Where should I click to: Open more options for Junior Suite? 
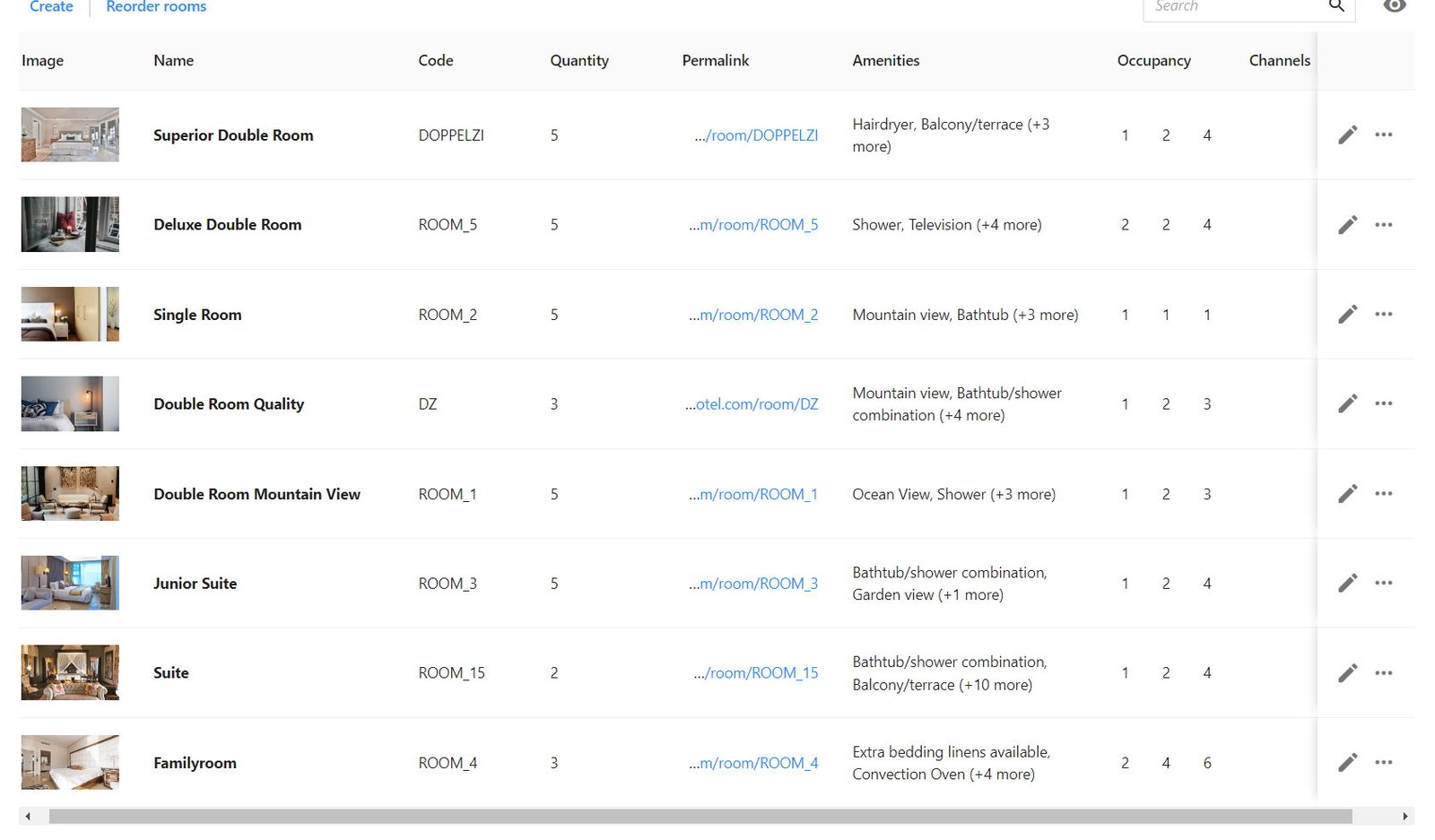pyautogui.click(x=1384, y=583)
